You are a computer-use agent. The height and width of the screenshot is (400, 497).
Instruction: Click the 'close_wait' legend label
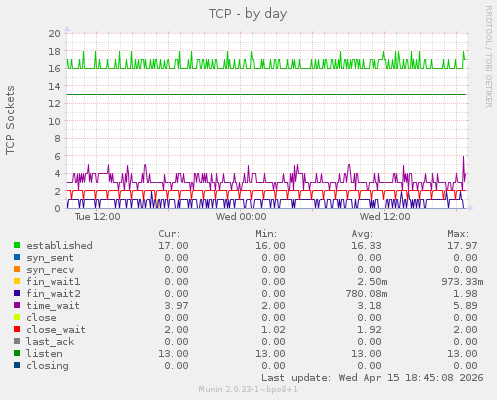pyautogui.click(x=56, y=330)
